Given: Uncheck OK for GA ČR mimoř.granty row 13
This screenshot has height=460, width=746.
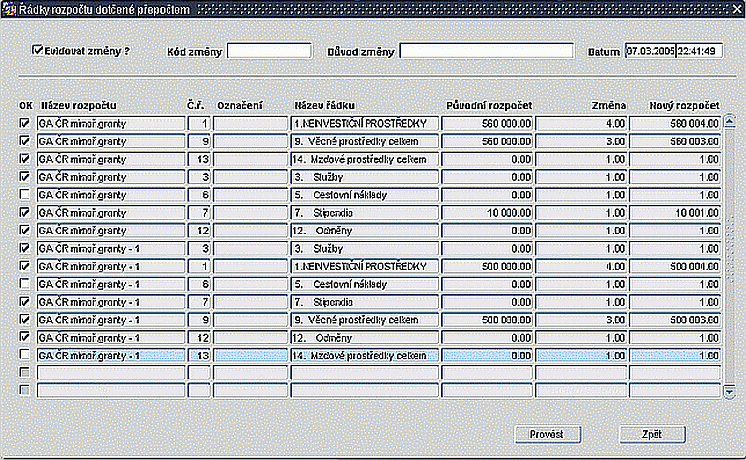Looking at the screenshot, I should pos(24,159).
